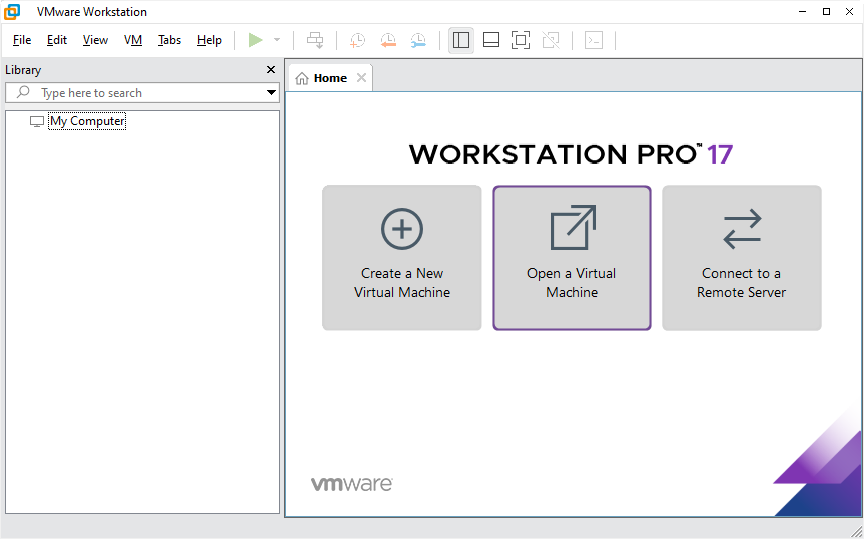Click the Take Snapshot clock icon
This screenshot has height=539, width=864.
click(357, 40)
